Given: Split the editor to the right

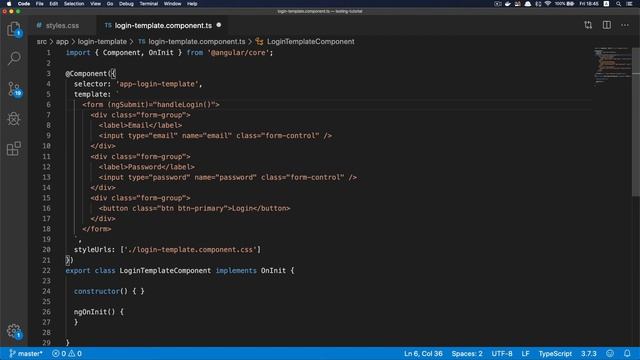Looking at the screenshot, I should point(607,25).
